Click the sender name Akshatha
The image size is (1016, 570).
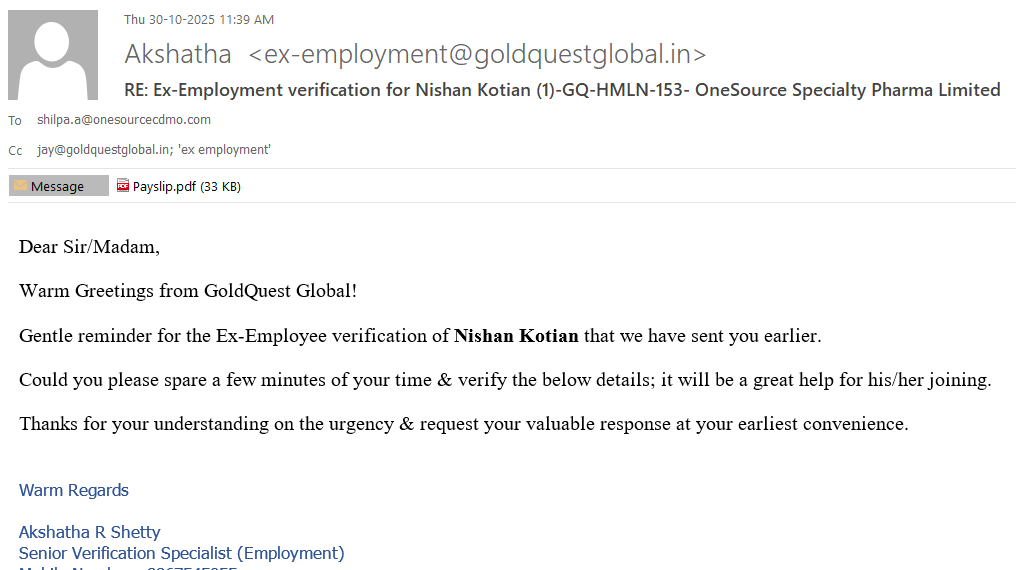tap(178, 54)
